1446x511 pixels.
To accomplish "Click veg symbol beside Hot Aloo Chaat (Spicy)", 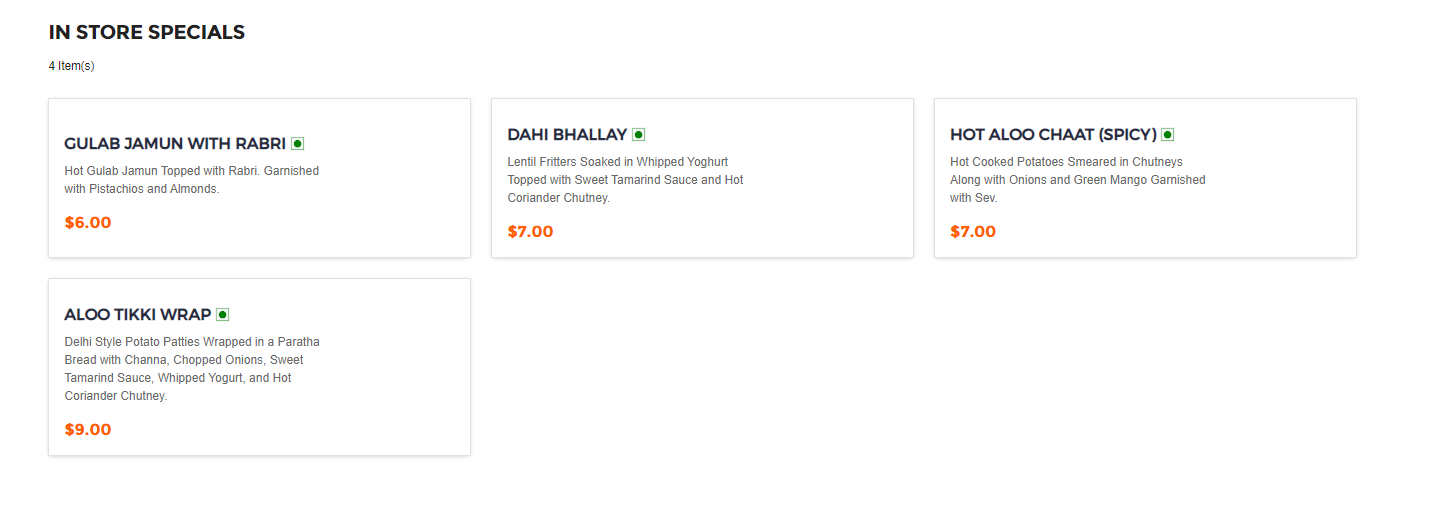I will (x=1167, y=135).
